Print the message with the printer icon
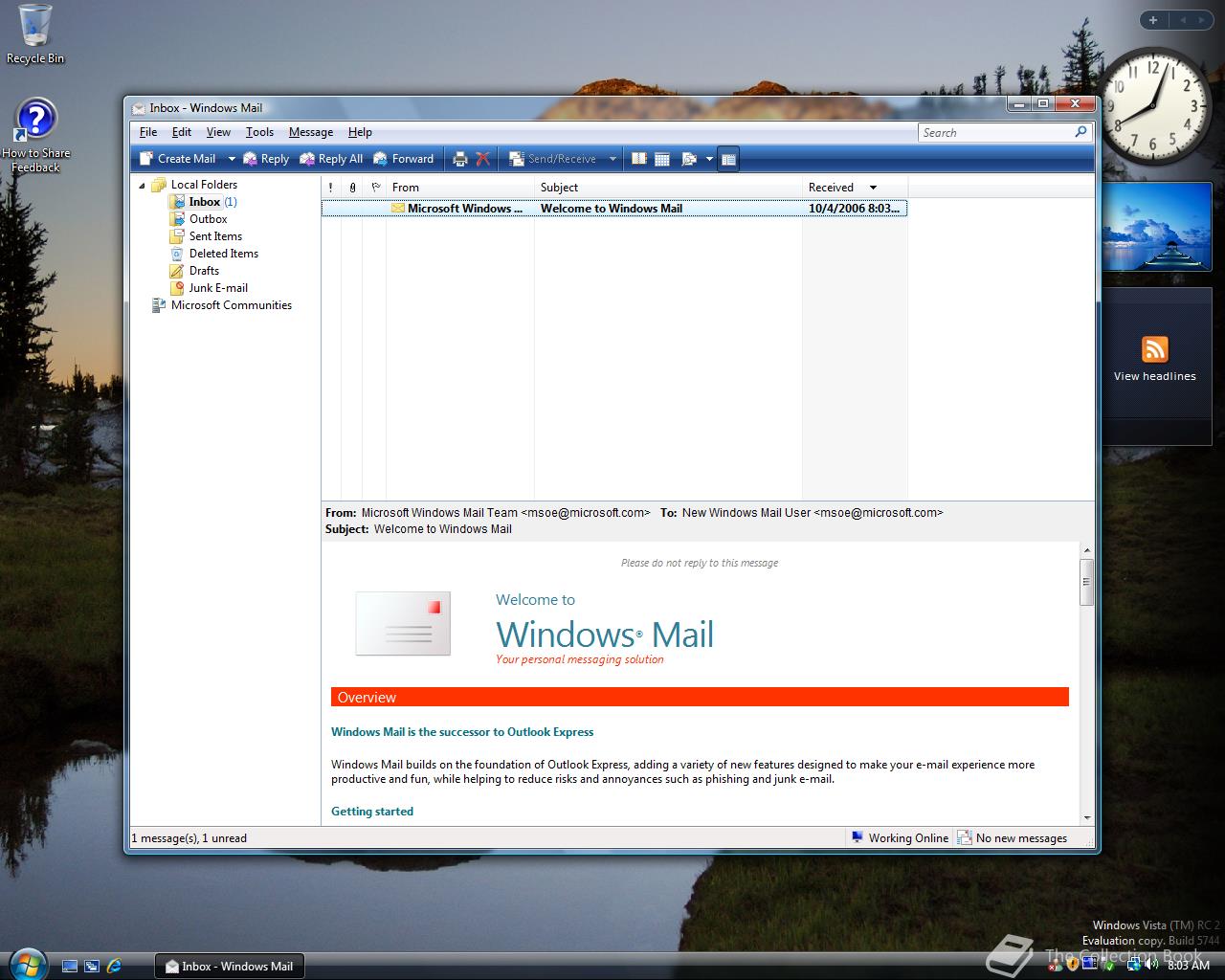 point(459,159)
